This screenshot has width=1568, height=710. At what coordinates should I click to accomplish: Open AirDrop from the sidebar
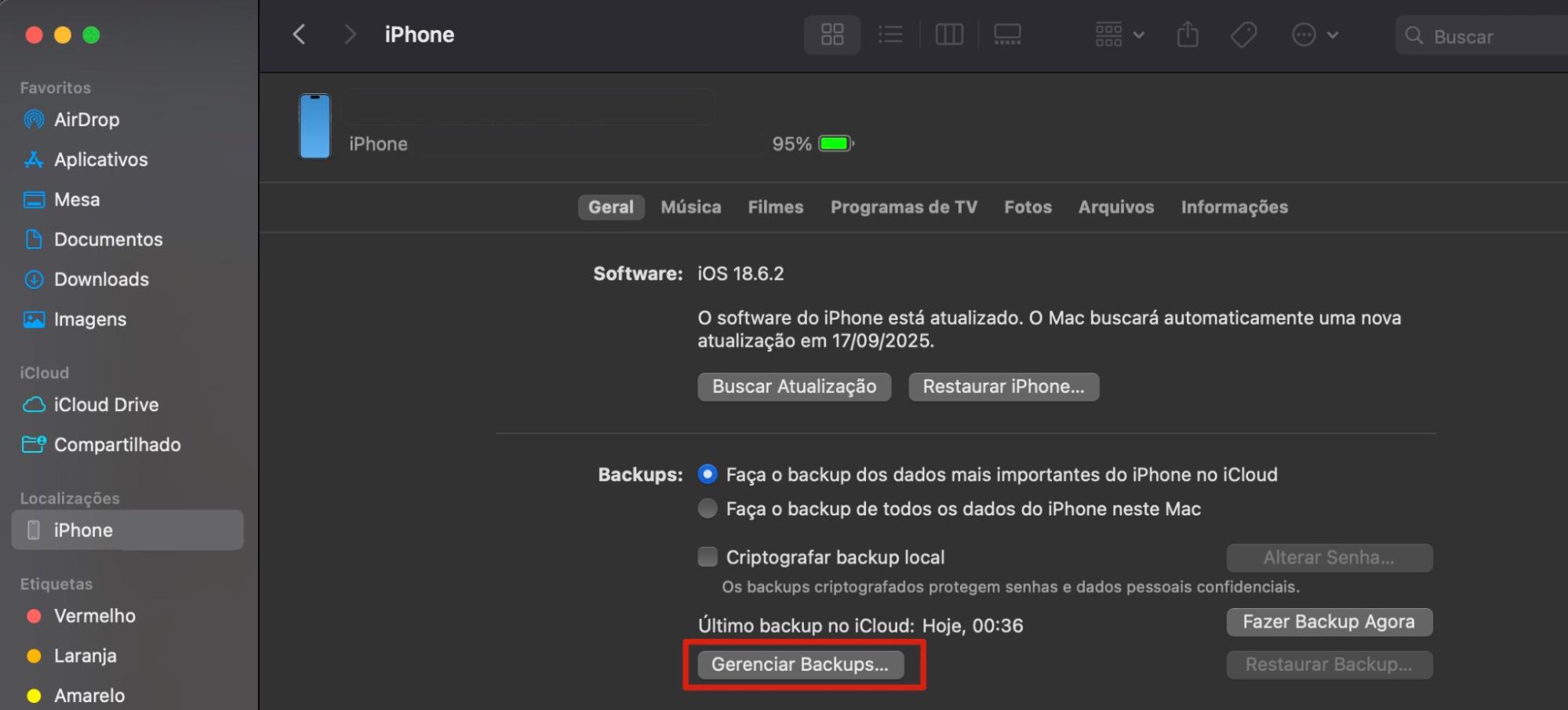pyautogui.click(x=86, y=119)
